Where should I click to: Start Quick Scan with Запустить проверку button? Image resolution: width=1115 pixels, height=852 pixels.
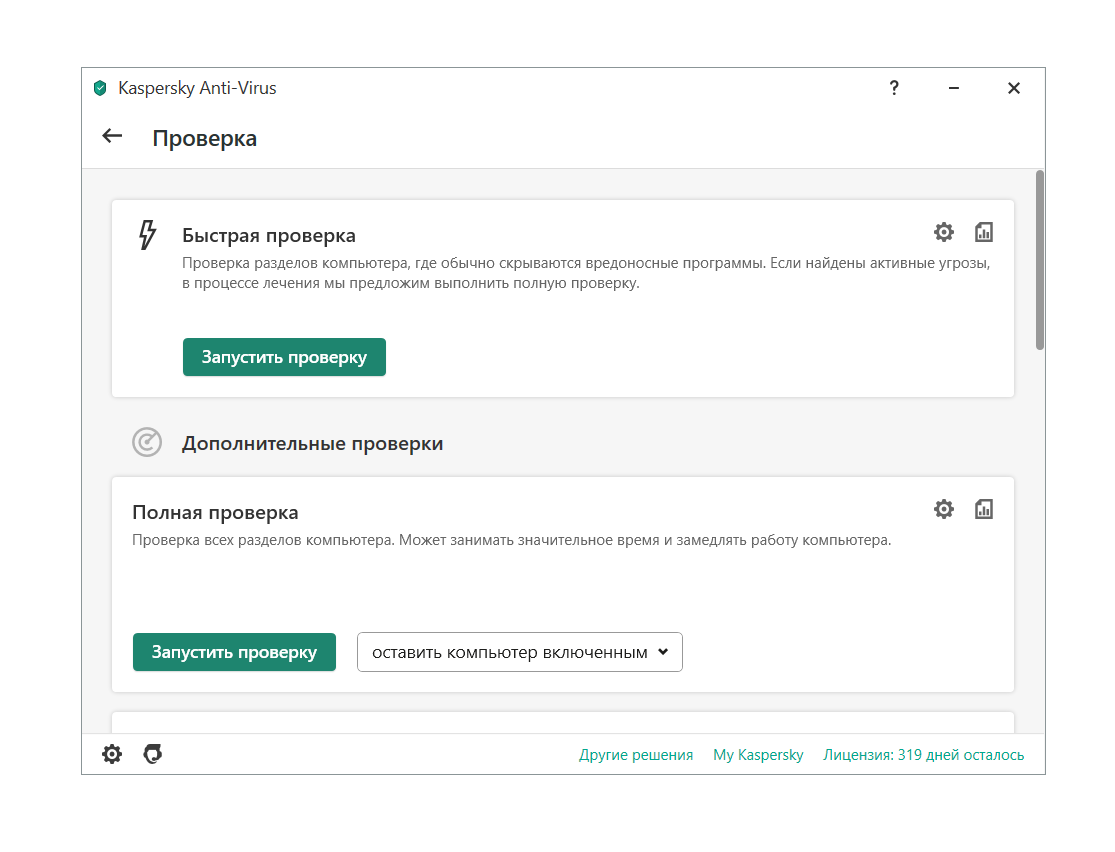click(284, 357)
